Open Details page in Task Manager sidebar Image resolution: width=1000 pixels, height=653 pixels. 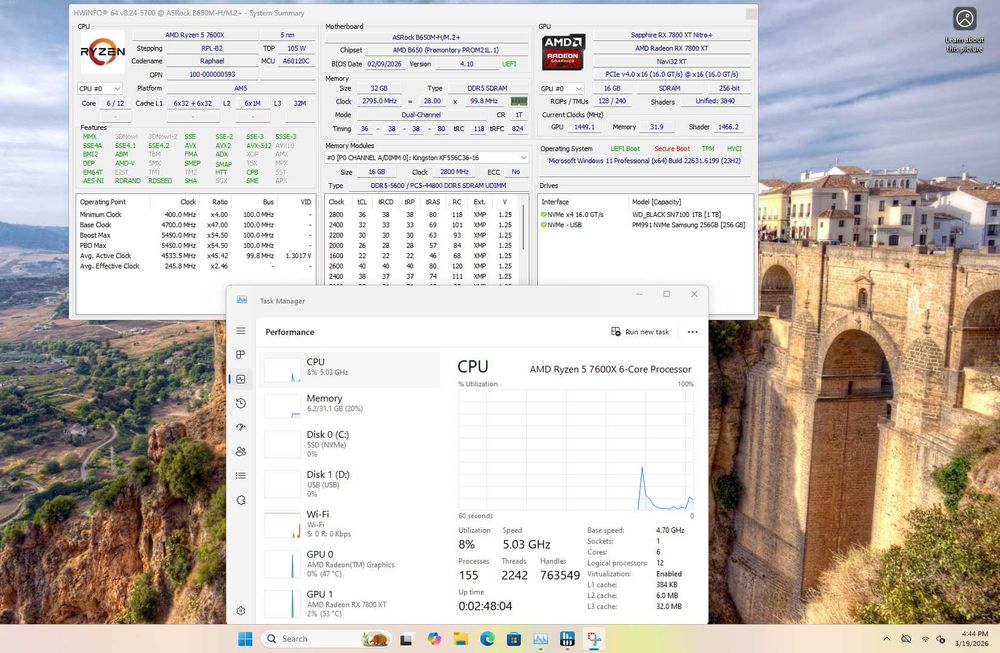point(240,476)
